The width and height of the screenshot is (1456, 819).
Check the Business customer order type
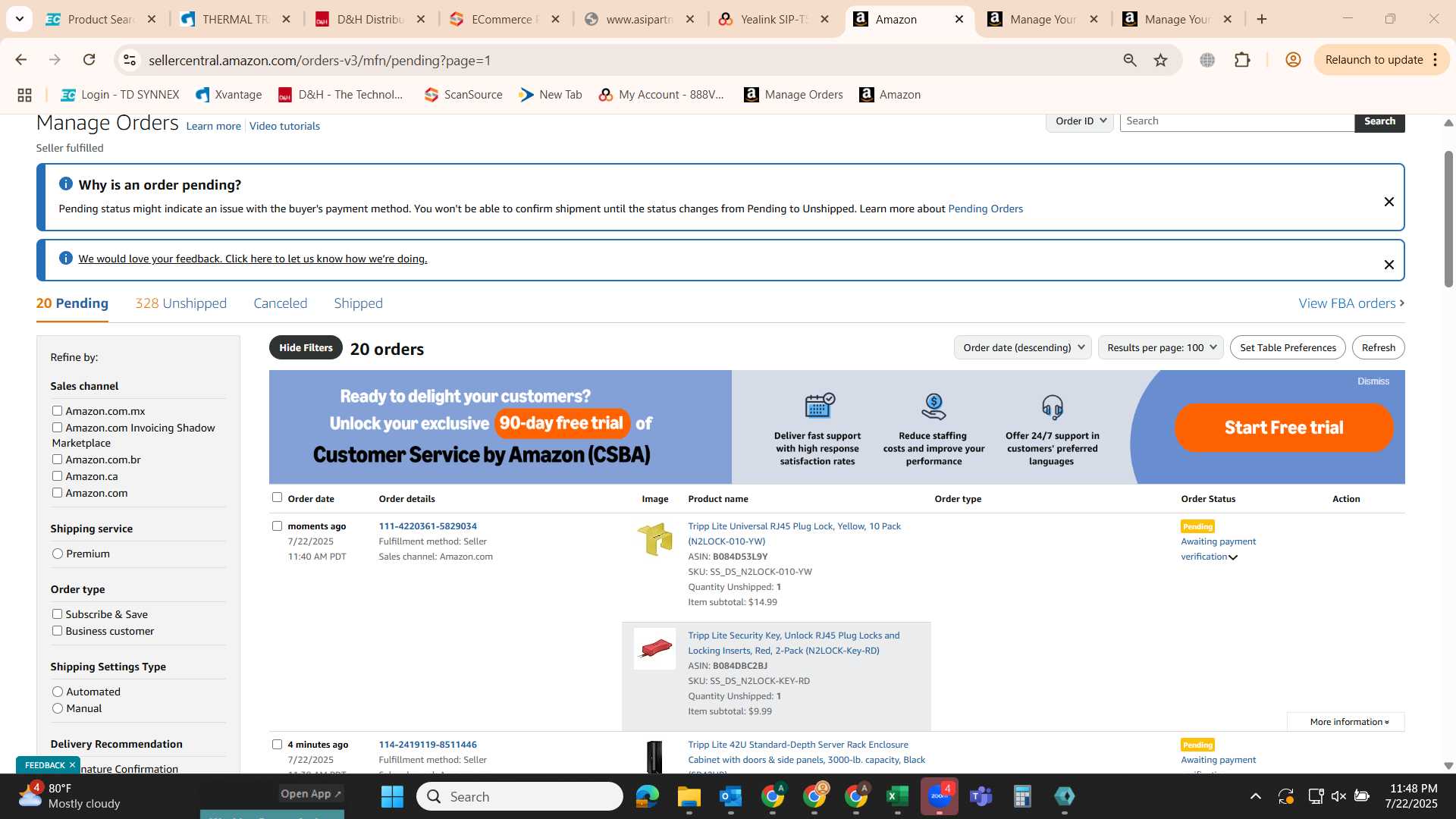click(x=57, y=631)
